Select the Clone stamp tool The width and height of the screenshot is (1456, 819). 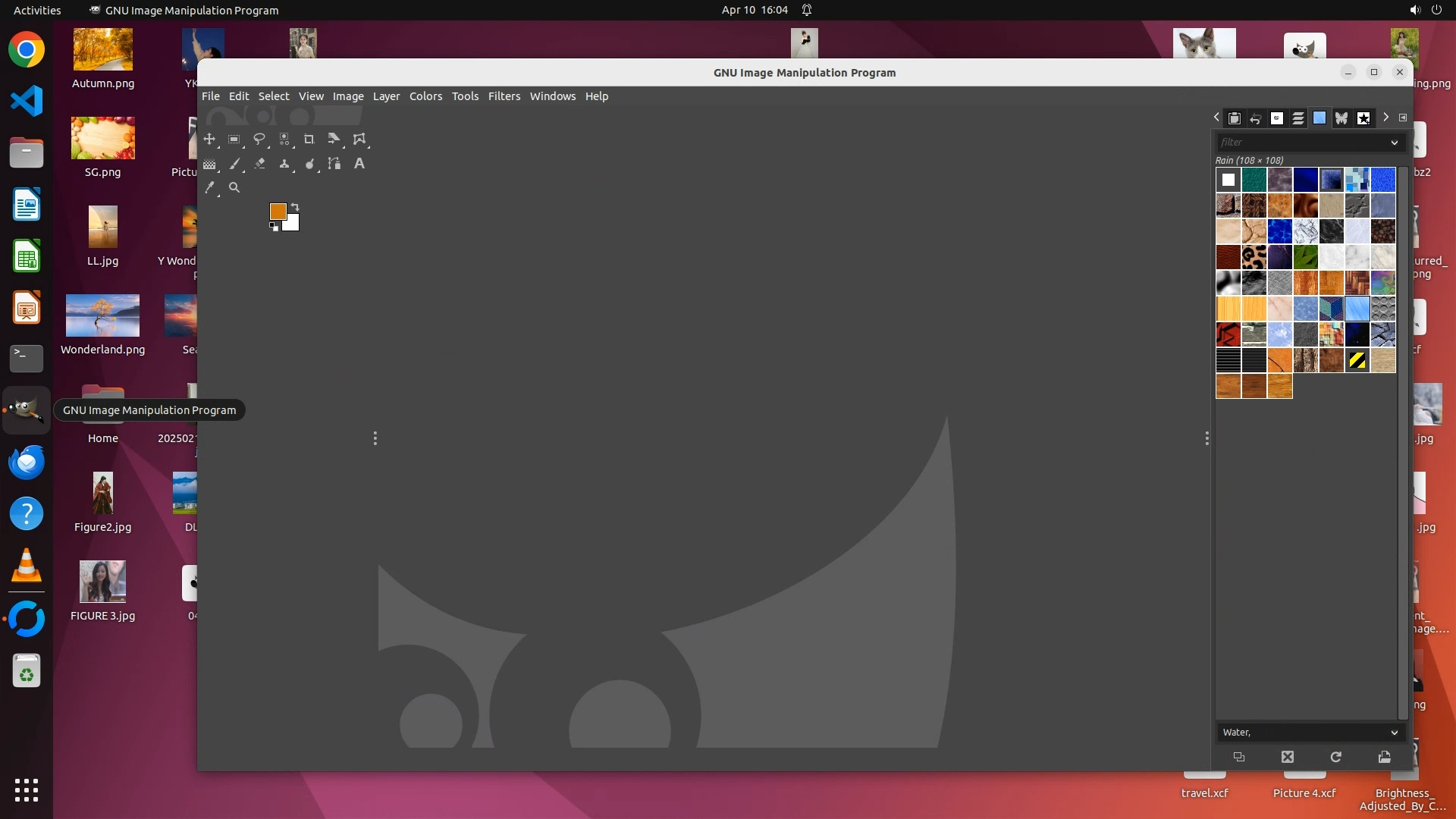tap(284, 164)
